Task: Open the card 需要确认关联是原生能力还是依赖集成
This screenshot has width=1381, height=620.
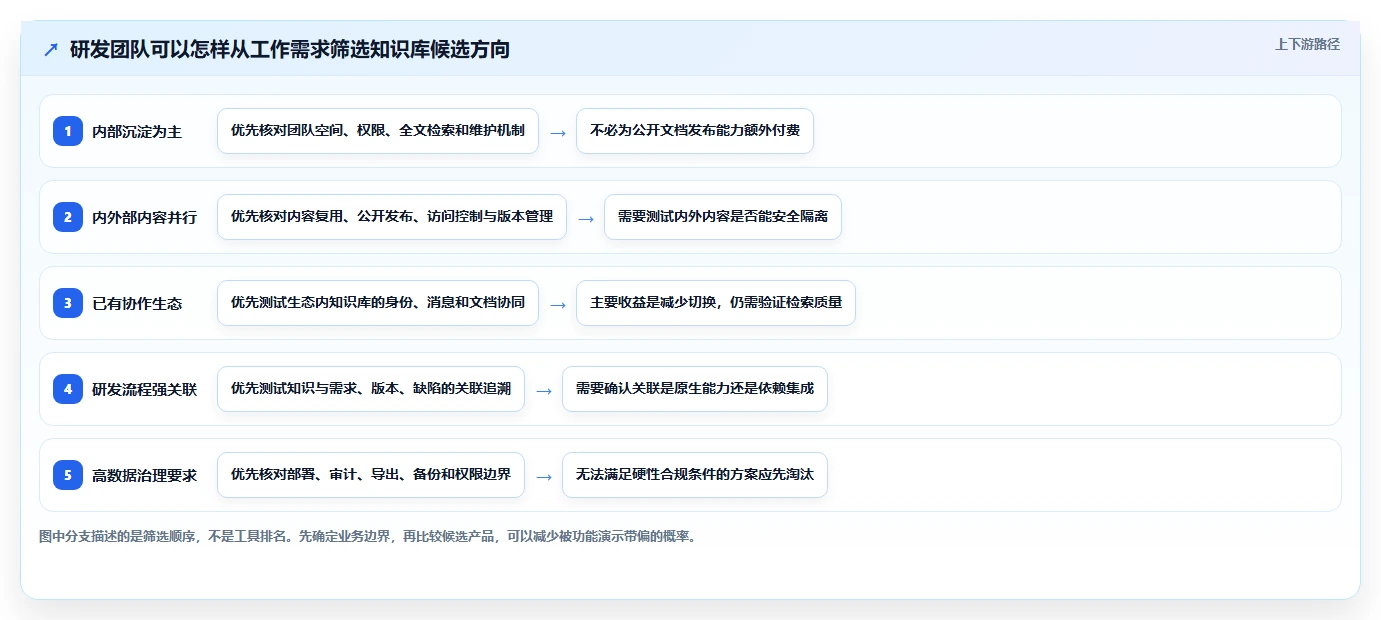Action: [x=695, y=389]
